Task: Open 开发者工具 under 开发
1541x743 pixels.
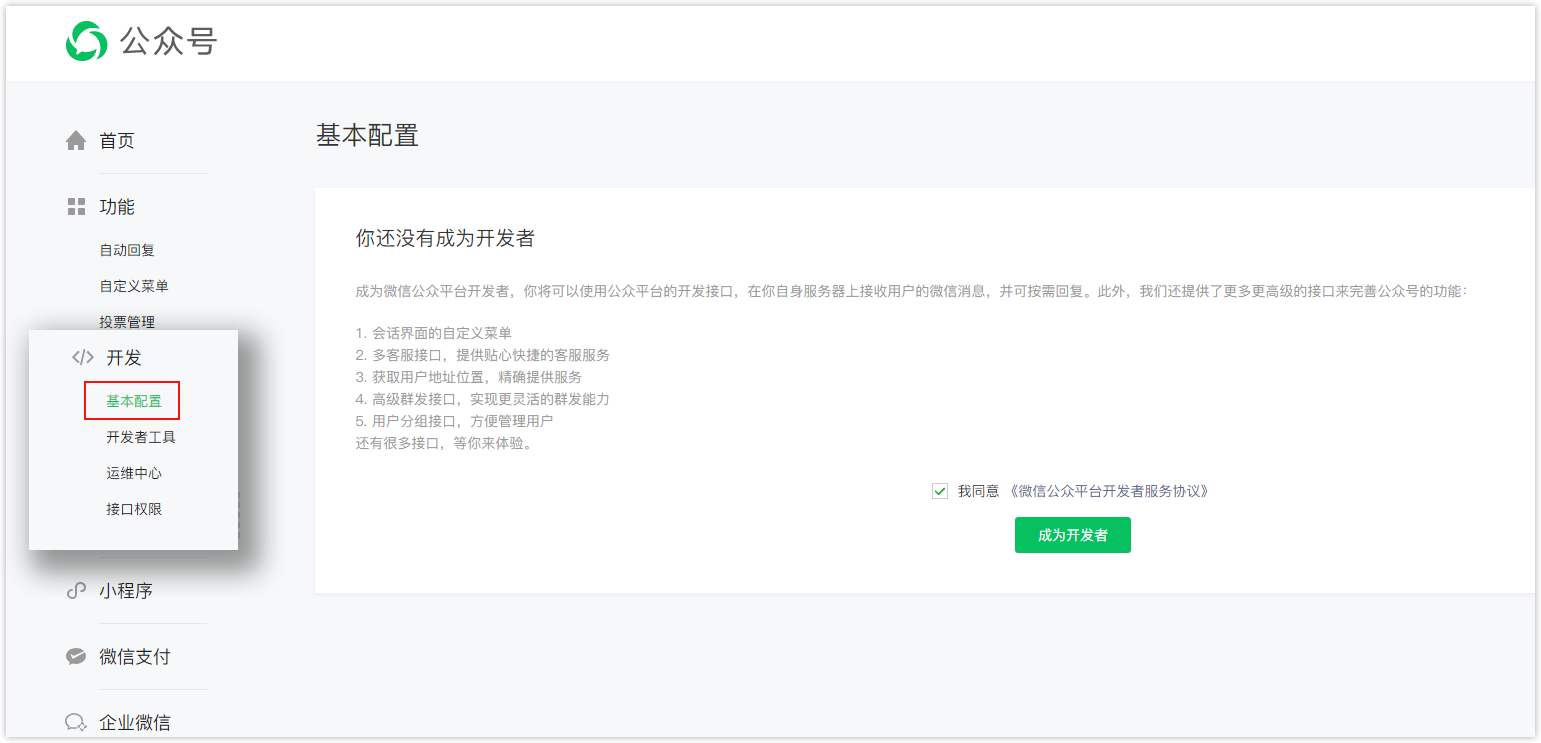Action: click(x=141, y=437)
